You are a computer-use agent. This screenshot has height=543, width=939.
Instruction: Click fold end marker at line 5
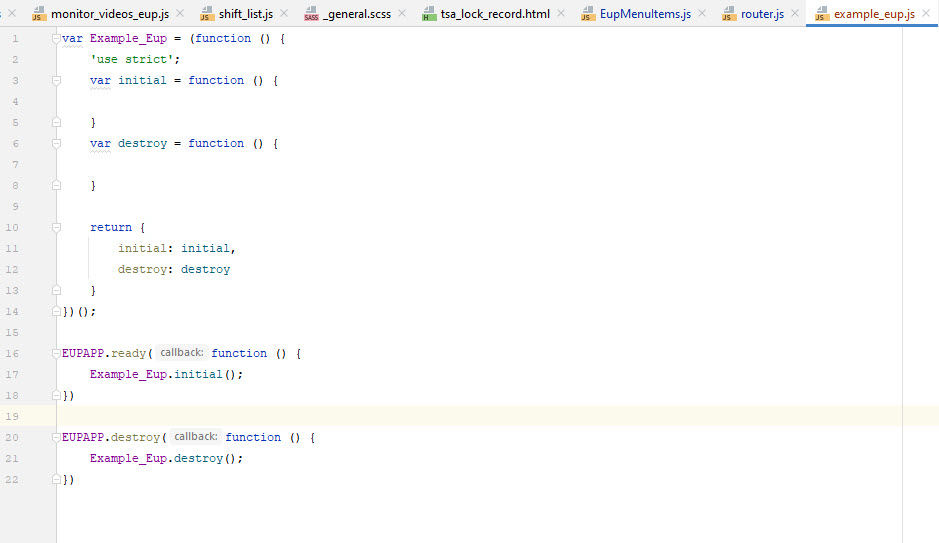(x=56, y=122)
